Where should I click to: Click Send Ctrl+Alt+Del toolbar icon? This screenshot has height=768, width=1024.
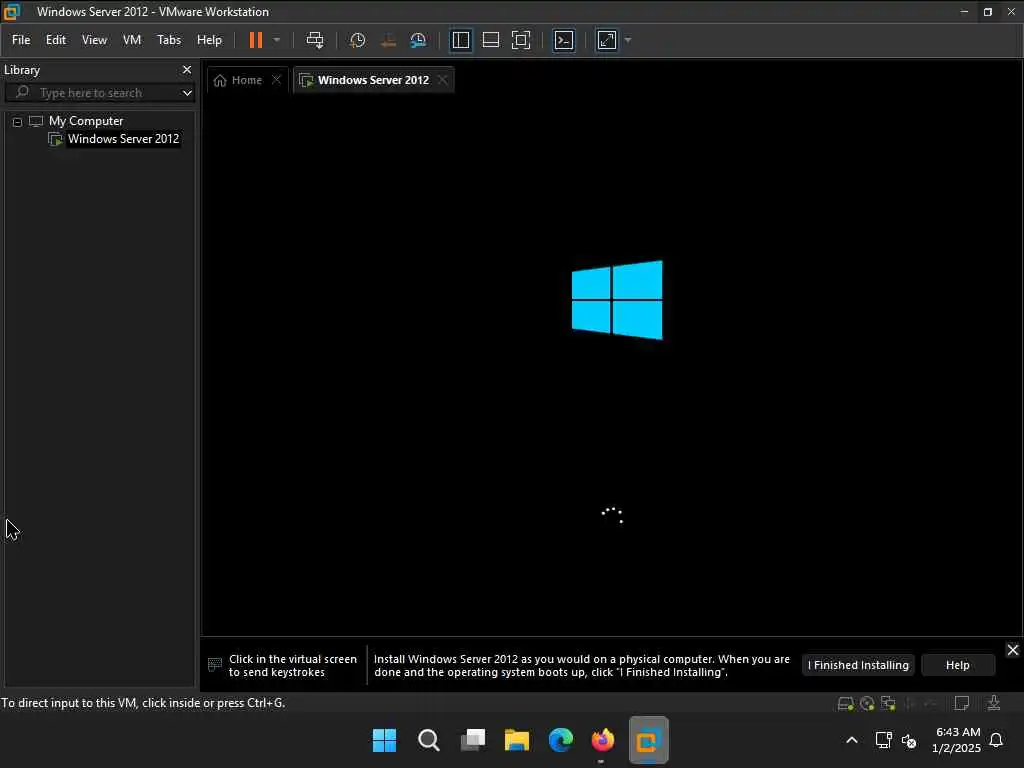click(x=315, y=40)
